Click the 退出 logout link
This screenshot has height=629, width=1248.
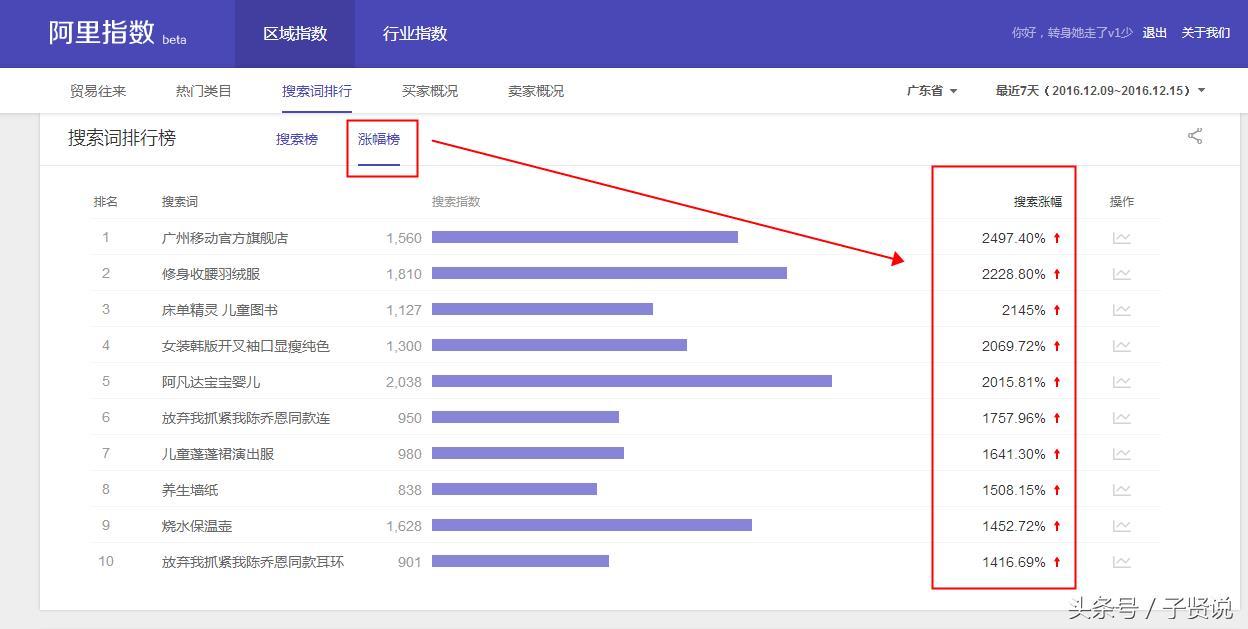[1155, 33]
